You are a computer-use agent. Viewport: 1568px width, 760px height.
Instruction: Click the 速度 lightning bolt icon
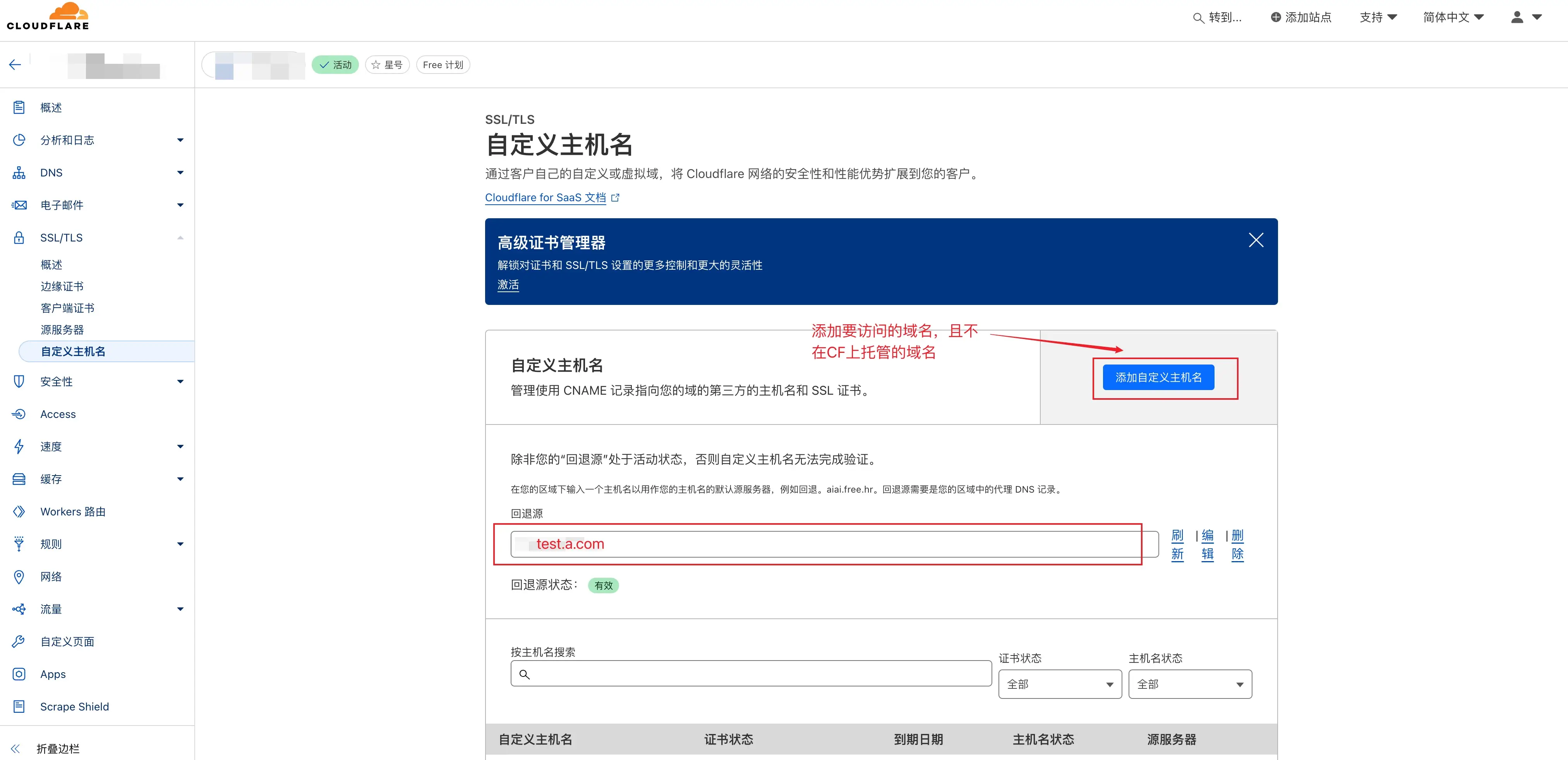pyautogui.click(x=19, y=447)
